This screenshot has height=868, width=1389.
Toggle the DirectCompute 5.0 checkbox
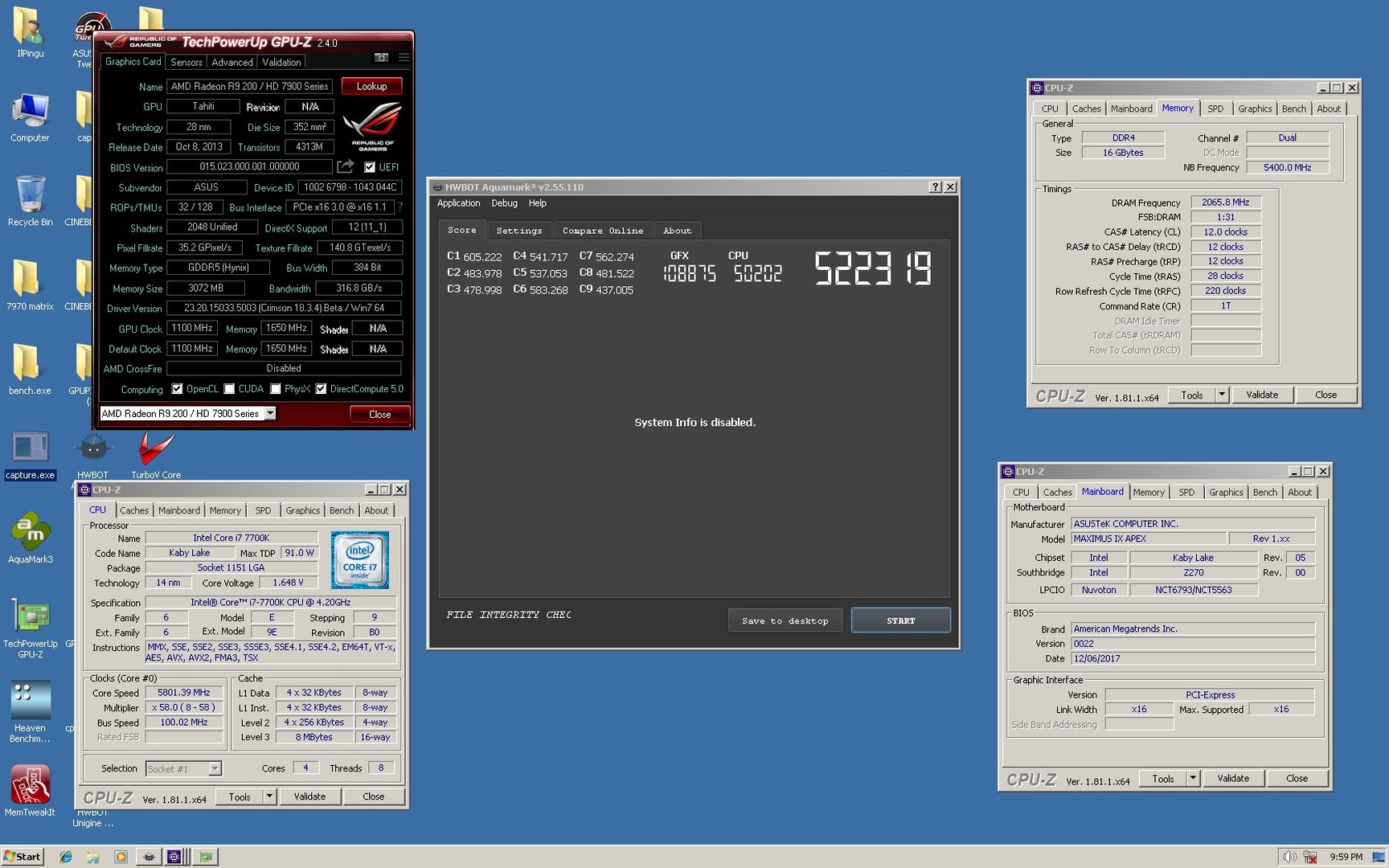[x=321, y=389]
